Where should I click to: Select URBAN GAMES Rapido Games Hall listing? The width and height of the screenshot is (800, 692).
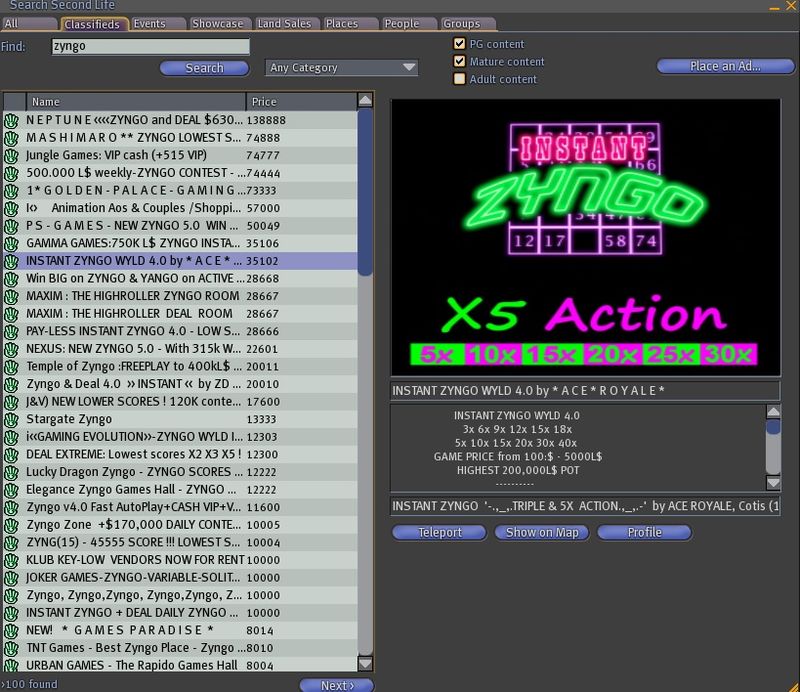tap(181, 666)
